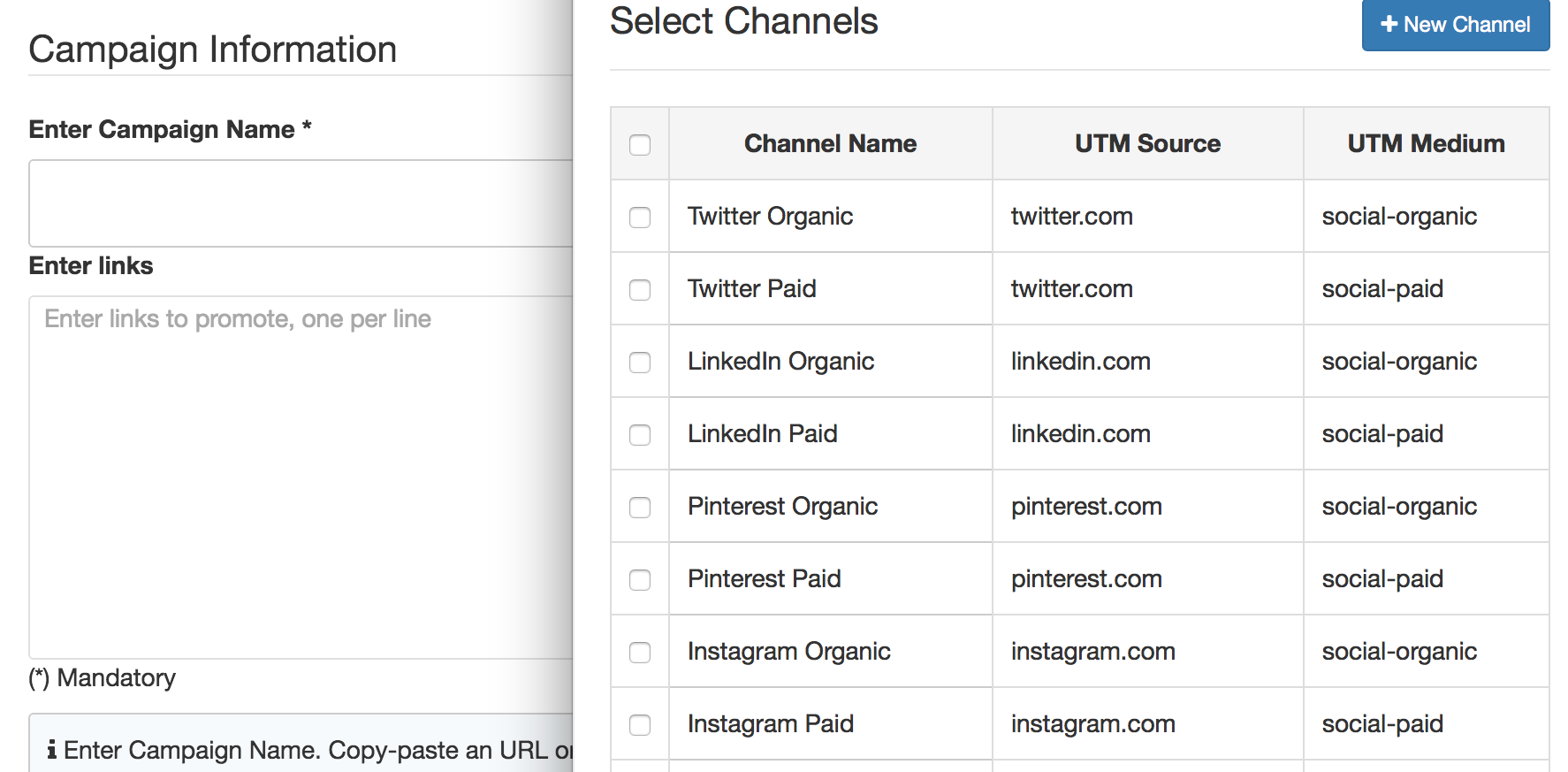Screen dimensions: 1568x772
Task: Enable the Instagram Paid checkbox
Action: 640,724
